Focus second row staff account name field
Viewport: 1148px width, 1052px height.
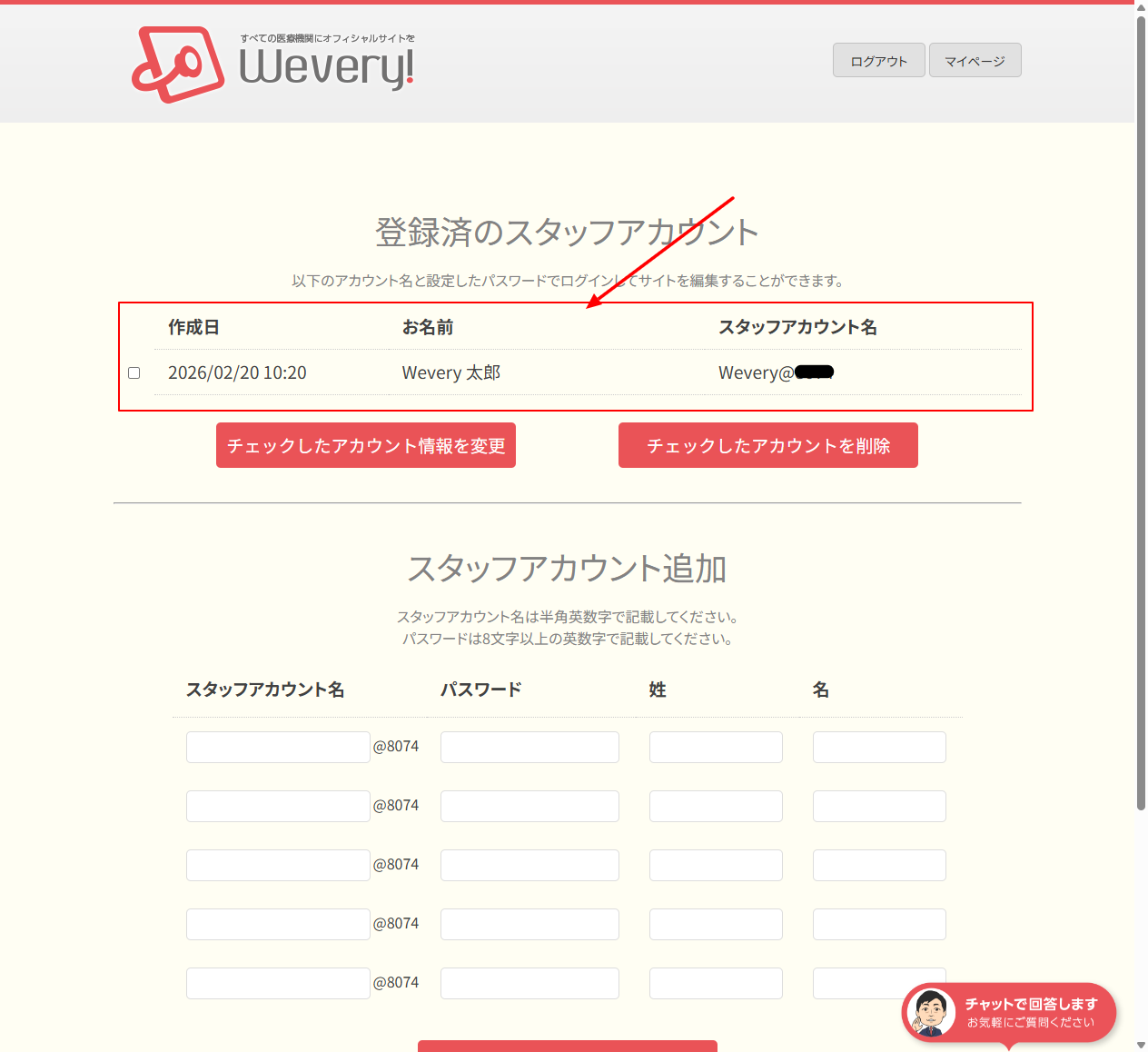point(278,806)
